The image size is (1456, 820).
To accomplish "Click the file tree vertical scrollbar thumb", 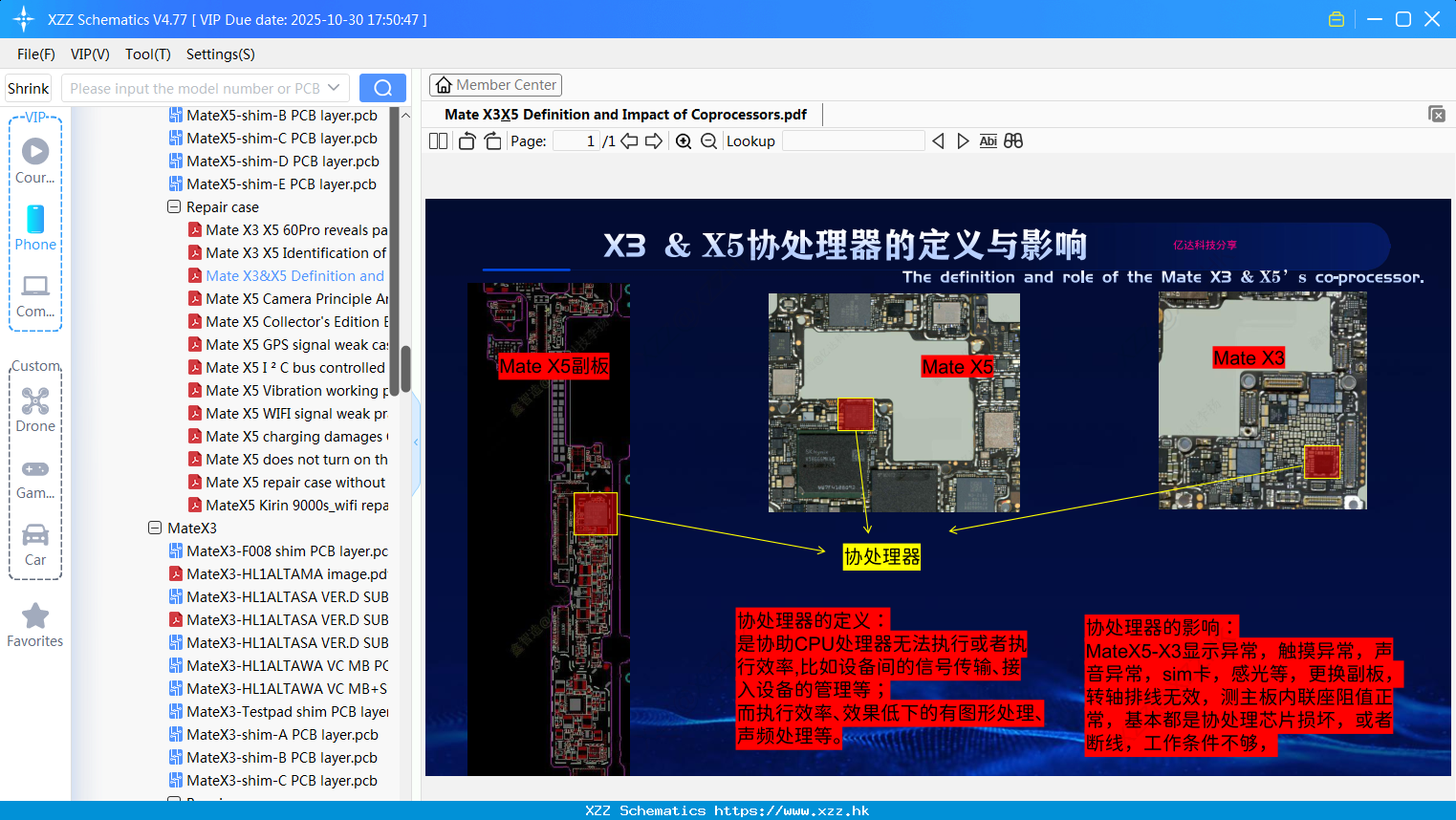I will point(405,369).
